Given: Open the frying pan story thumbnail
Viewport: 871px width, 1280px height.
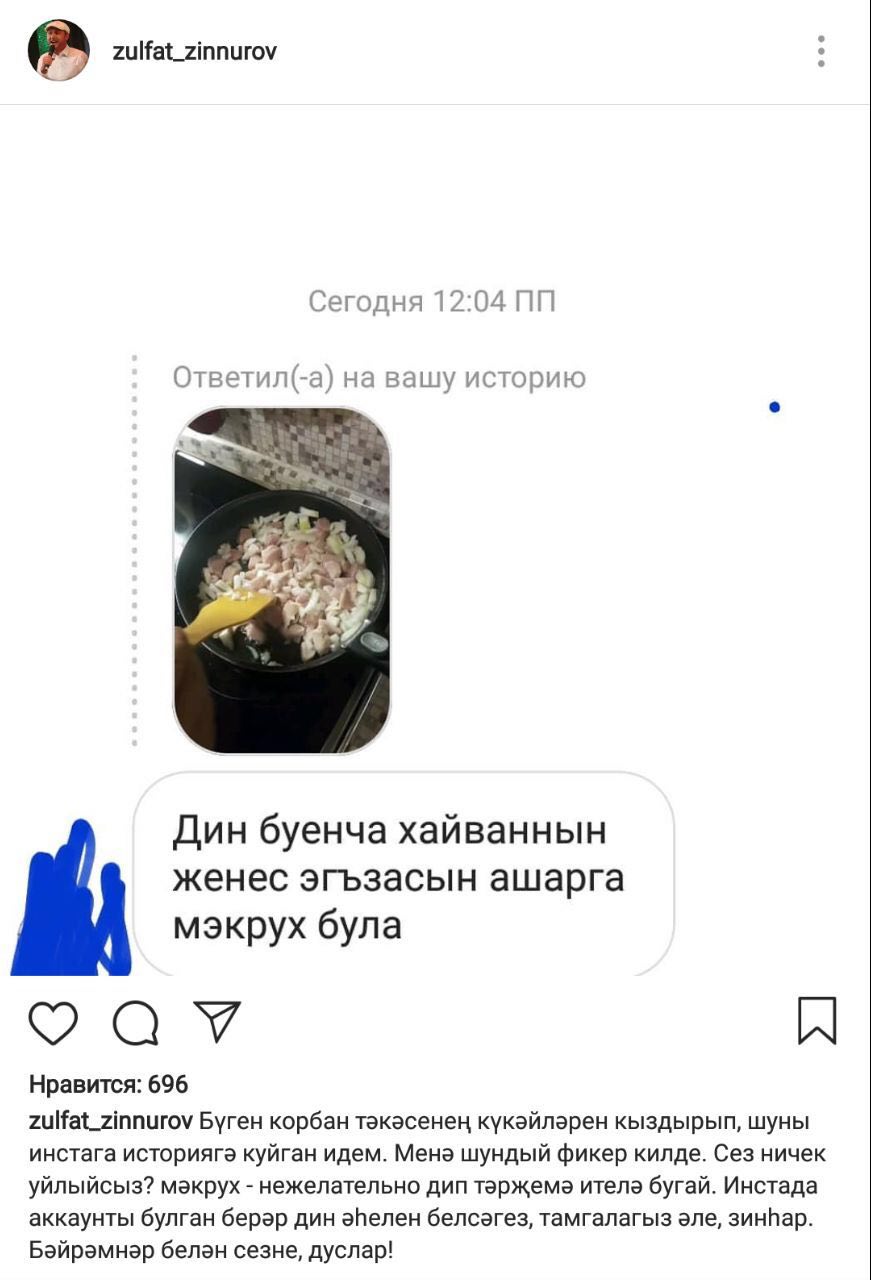Looking at the screenshot, I should (282, 580).
